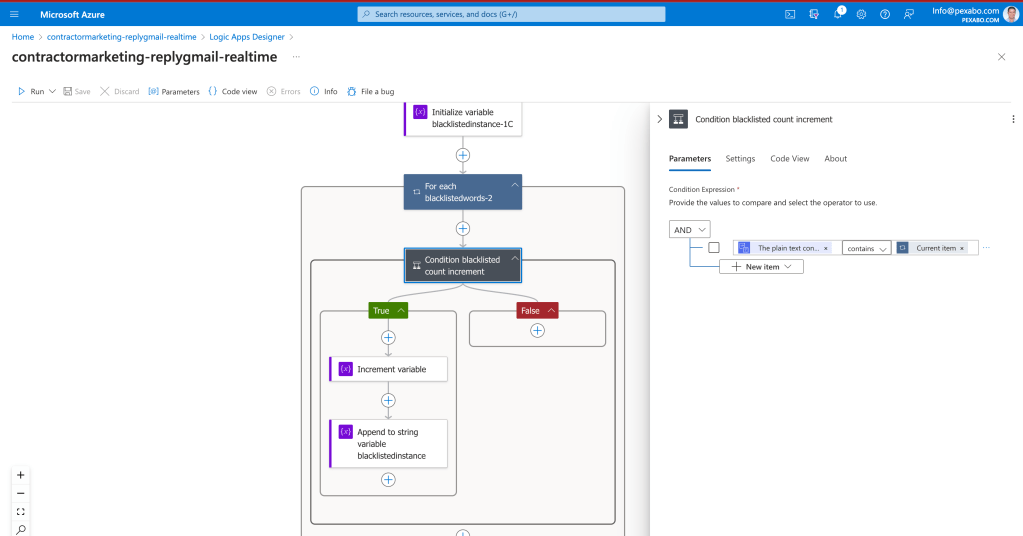The height and width of the screenshot is (536, 1023).
Task: Click the Microsoft Azure logo text
Action: (72, 14)
